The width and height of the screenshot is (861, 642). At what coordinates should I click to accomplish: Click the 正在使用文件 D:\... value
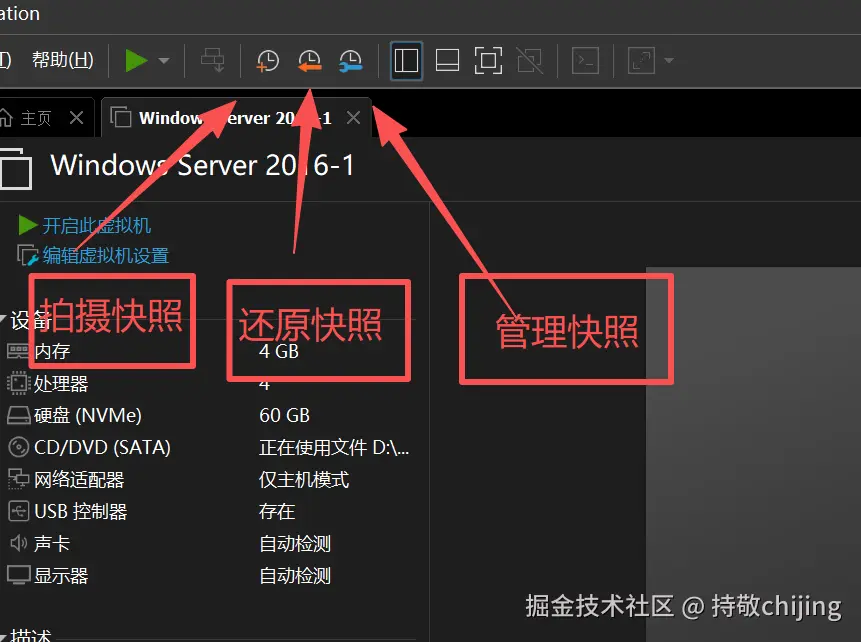coord(334,448)
